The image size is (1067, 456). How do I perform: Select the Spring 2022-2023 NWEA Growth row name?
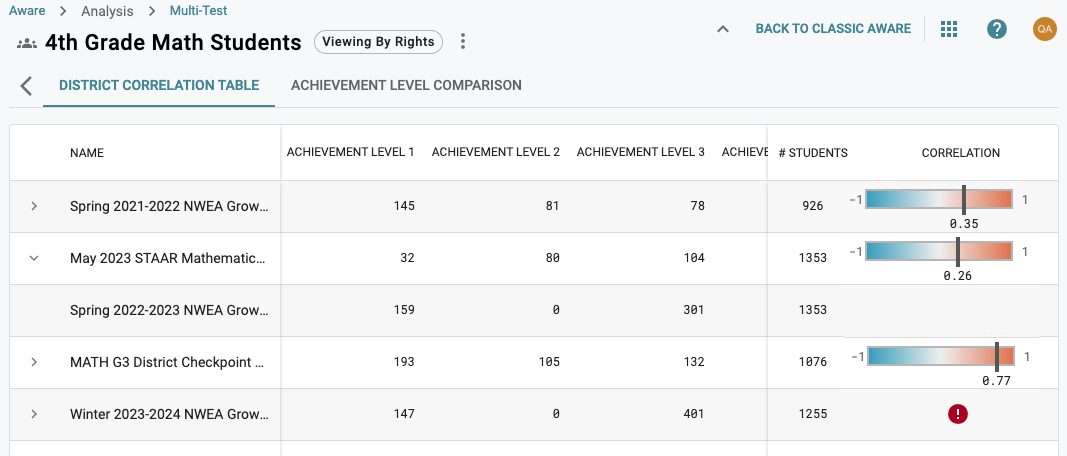point(169,310)
